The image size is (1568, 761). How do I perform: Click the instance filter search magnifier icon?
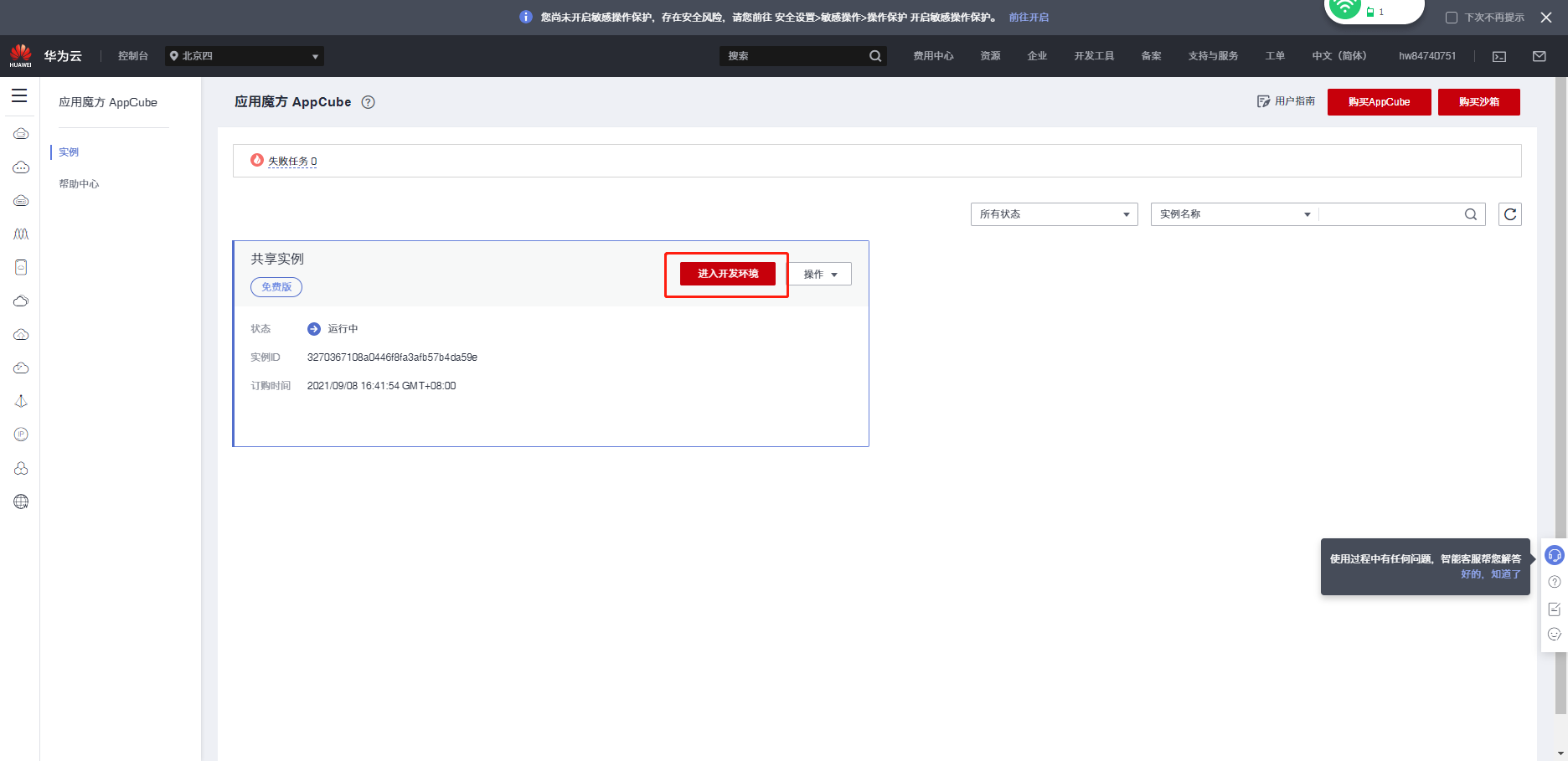coord(1471,214)
